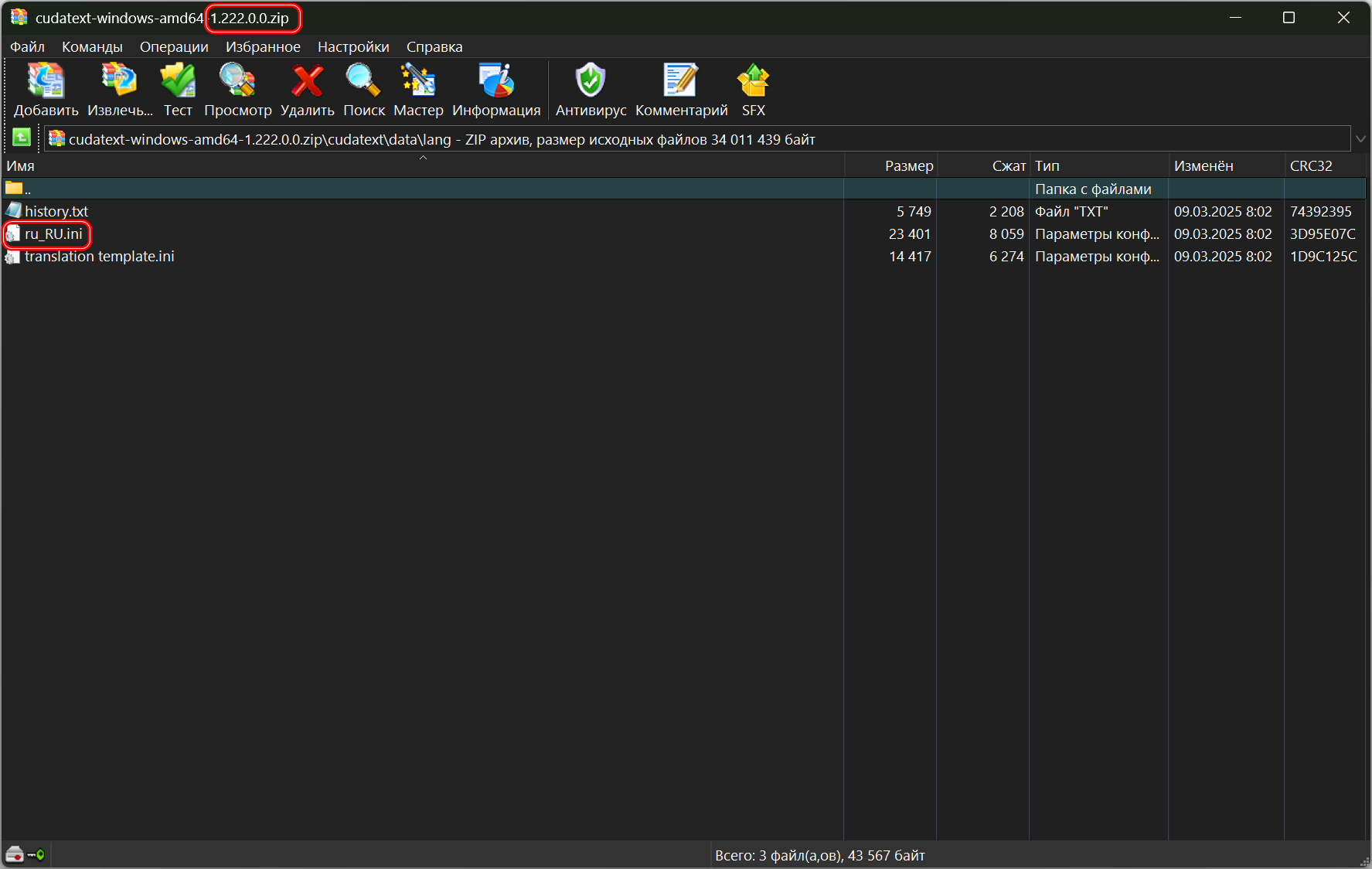Click size value 23 401

click(910, 233)
